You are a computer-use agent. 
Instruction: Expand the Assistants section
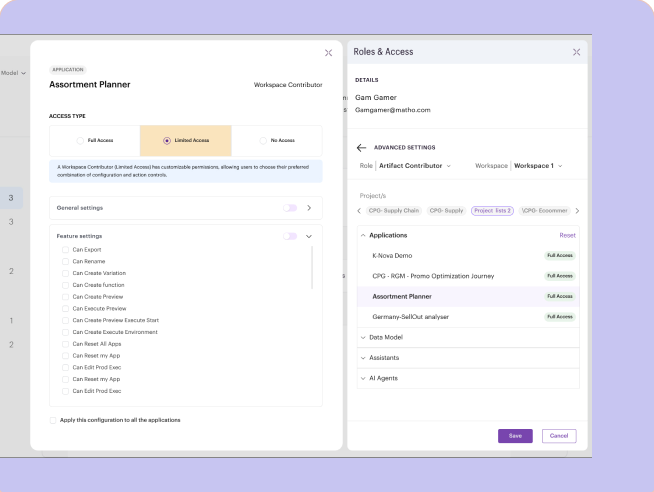pyautogui.click(x=468, y=358)
